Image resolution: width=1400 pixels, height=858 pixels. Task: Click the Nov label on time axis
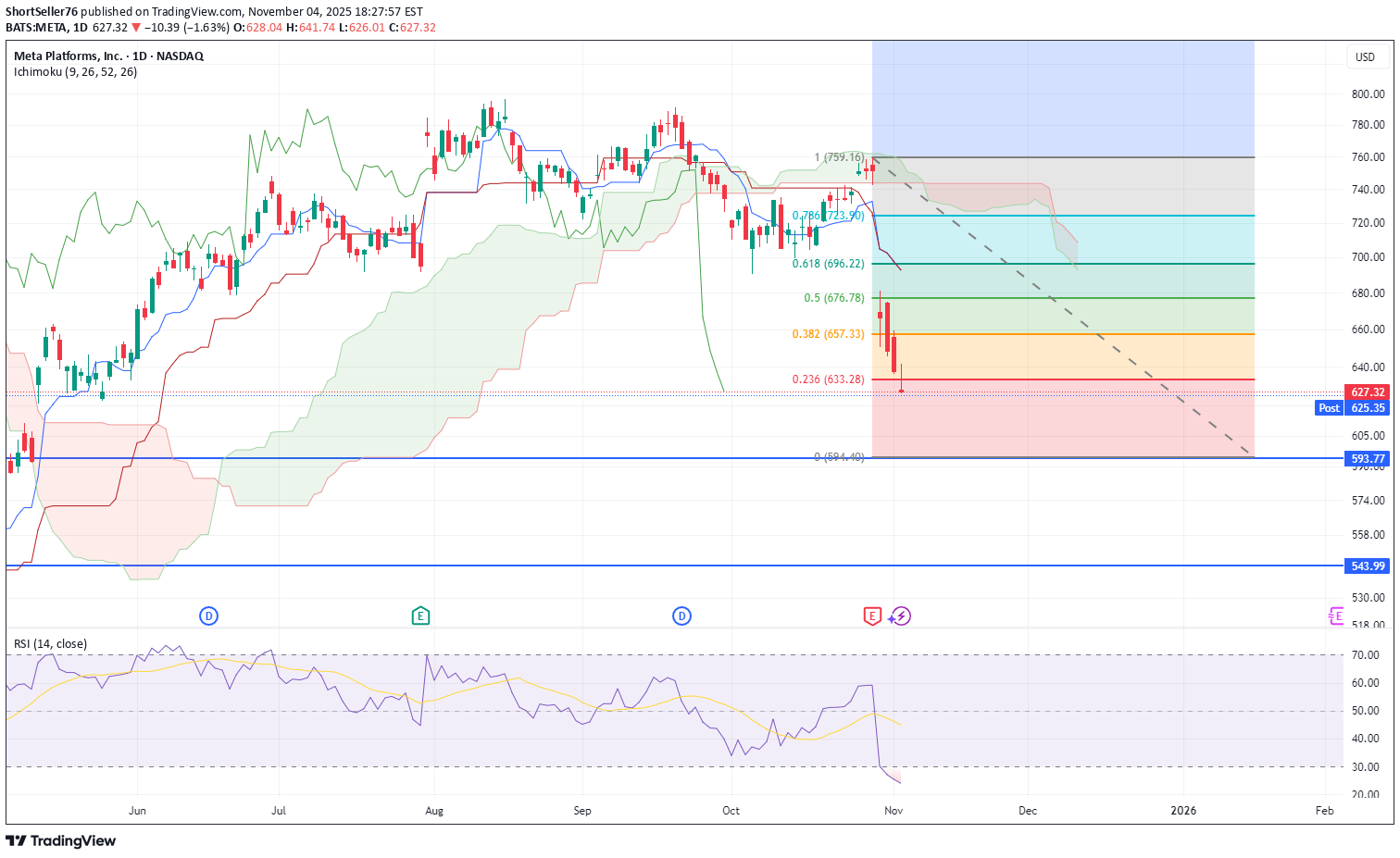894,811
